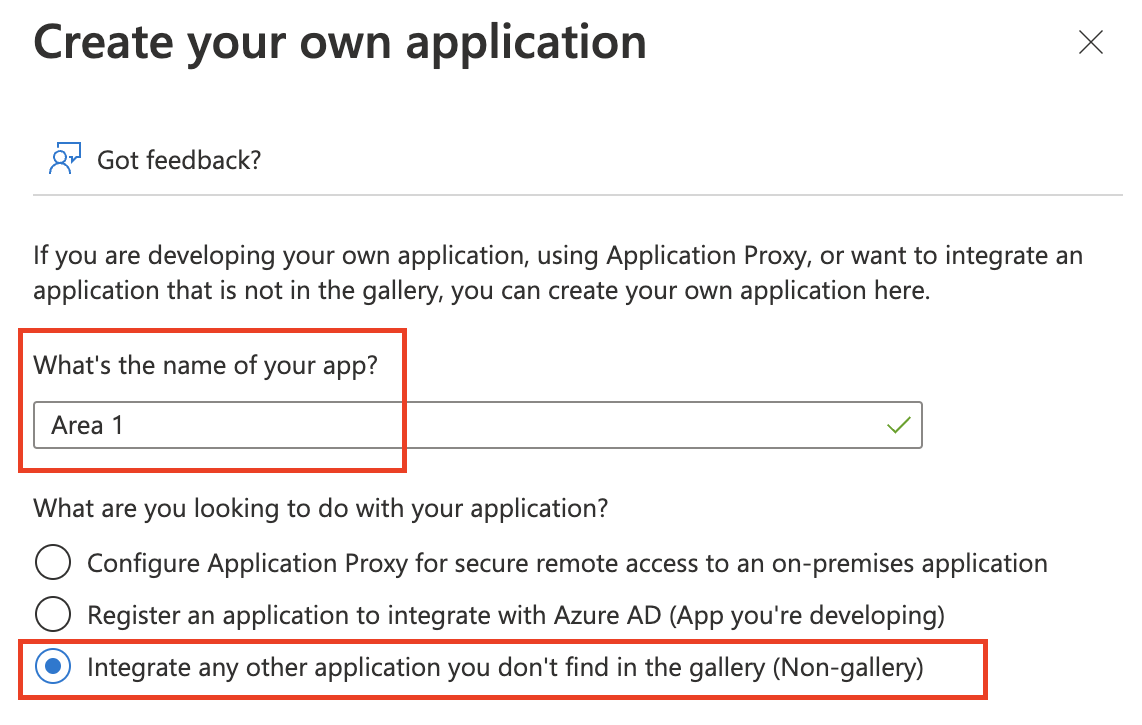Close the Create your own application panel
Image resolution: width=1142 pixels, height=725 pixels.
[1090, 42]
